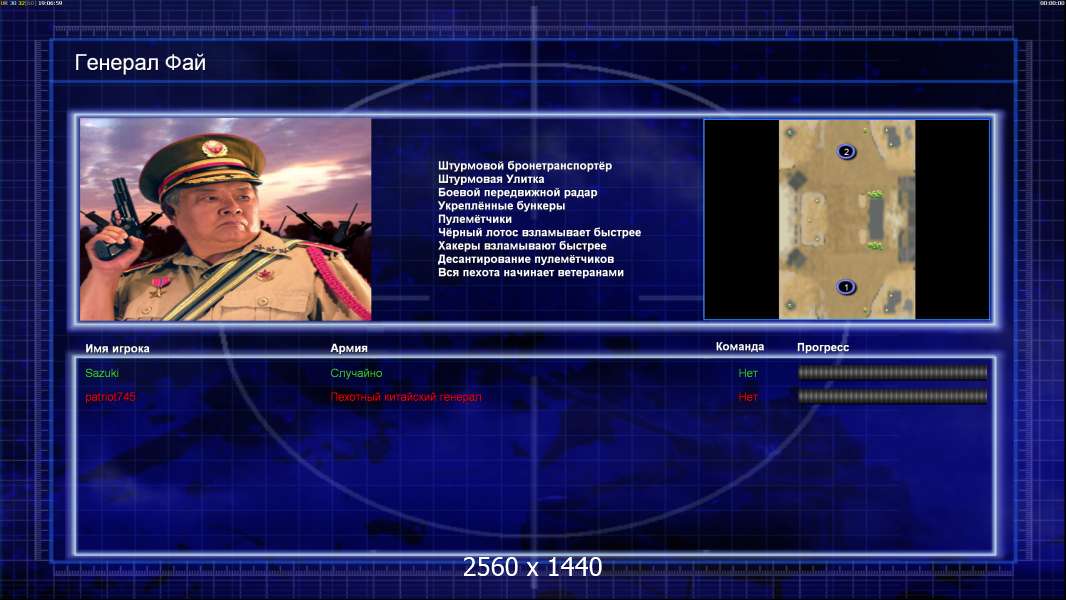
Task: Click player name 'patriot745'
Action: point(110,397)
